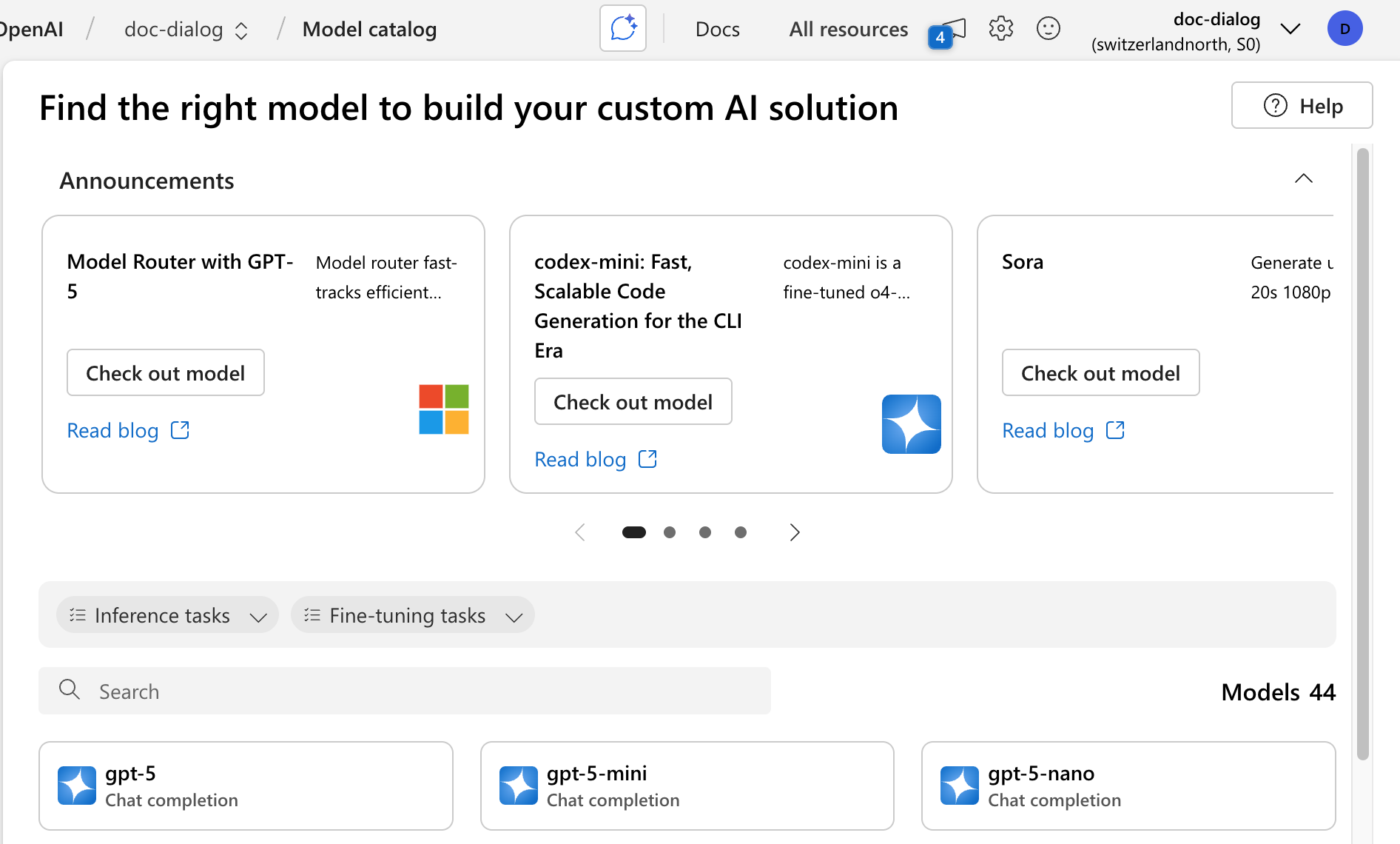Click the Model catalog breadcrumb
The height and width of the screenshot is (844, 1400).
[x=369, y=30]
